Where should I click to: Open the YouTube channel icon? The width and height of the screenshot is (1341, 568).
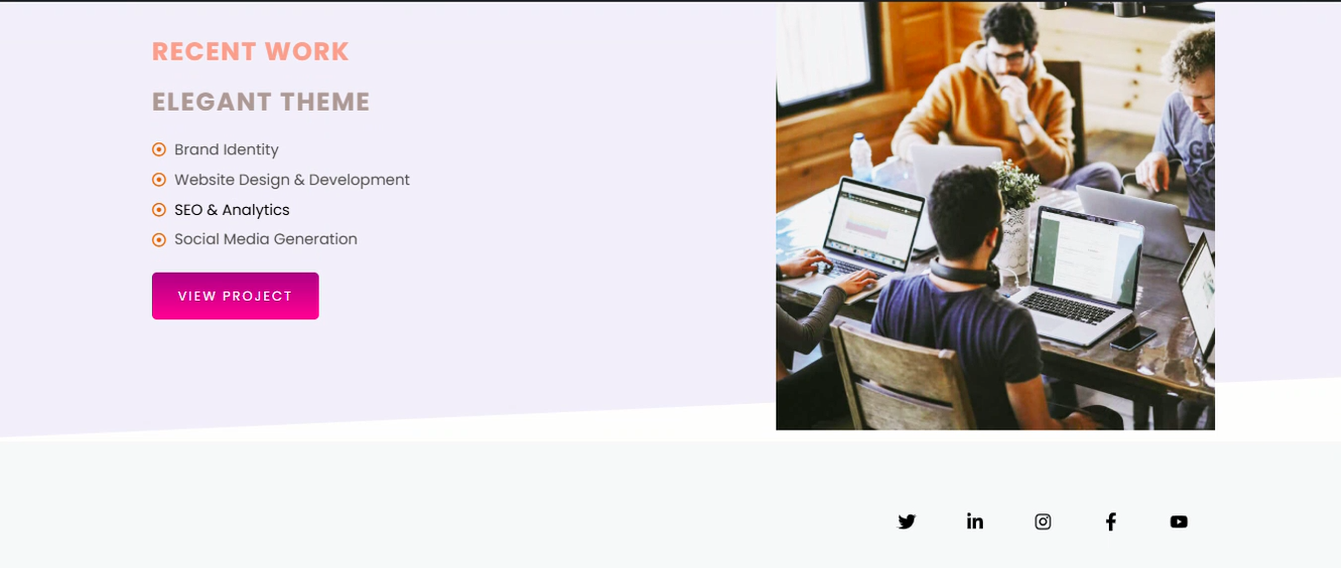[x=1179, y=521]
